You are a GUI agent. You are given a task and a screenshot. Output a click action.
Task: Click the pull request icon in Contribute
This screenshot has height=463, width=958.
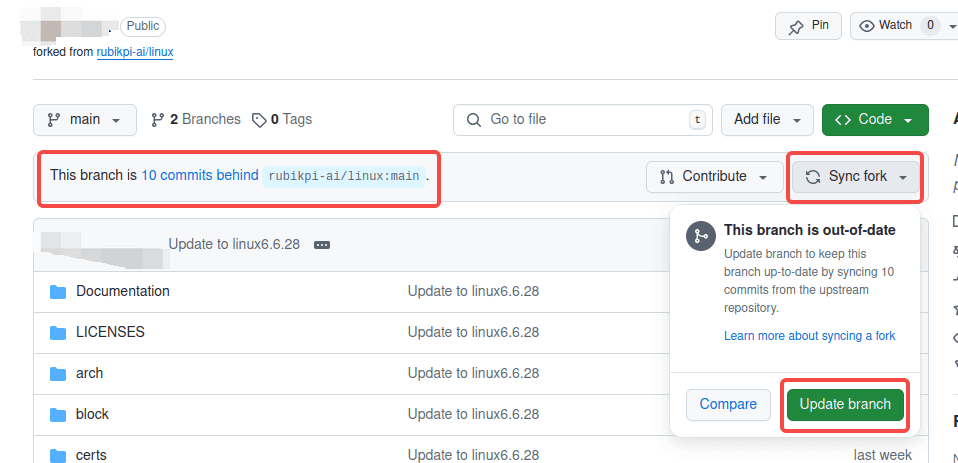click(x=667, y=177)
